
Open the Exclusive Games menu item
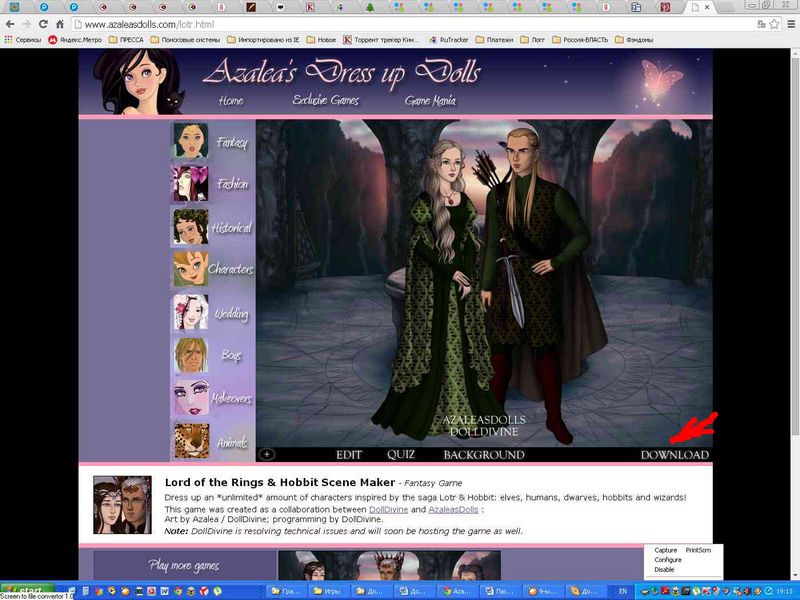click(x=326, y=100)
